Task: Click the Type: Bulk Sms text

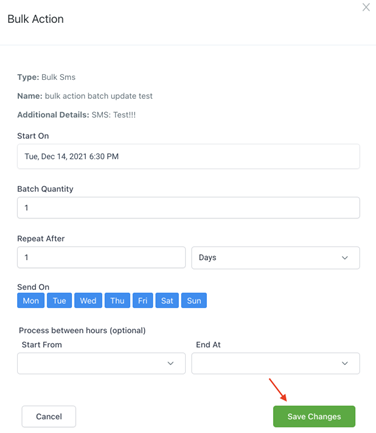Action: [46, 77]
